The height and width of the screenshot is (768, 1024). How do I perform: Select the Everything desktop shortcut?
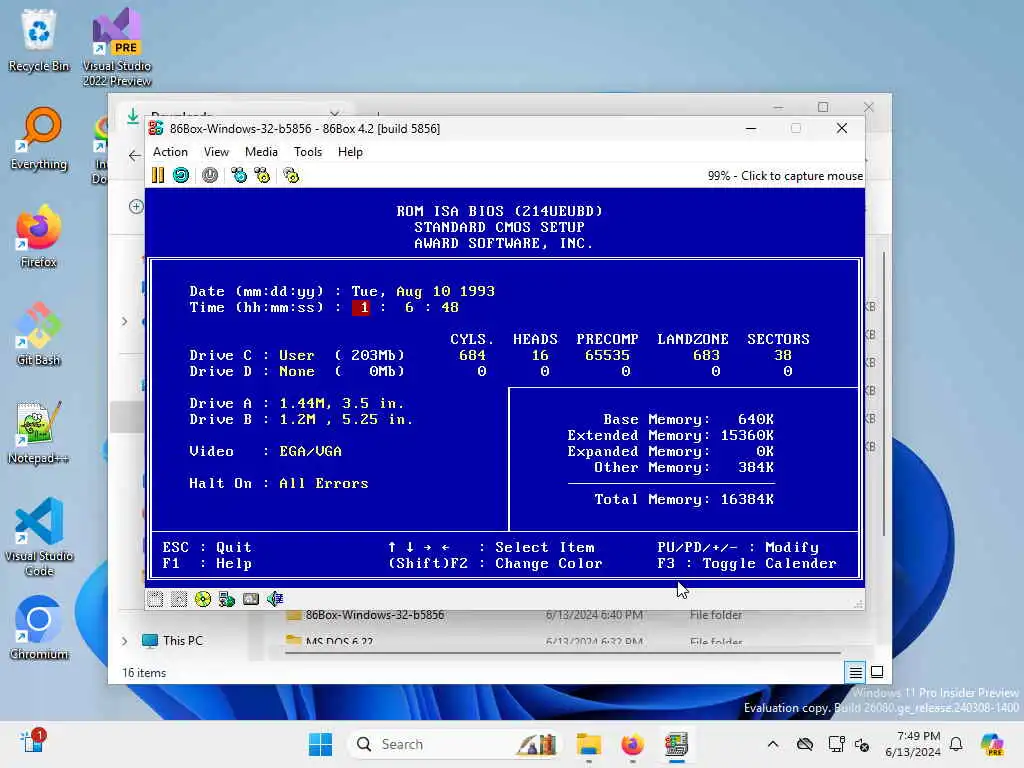[39, 139]
